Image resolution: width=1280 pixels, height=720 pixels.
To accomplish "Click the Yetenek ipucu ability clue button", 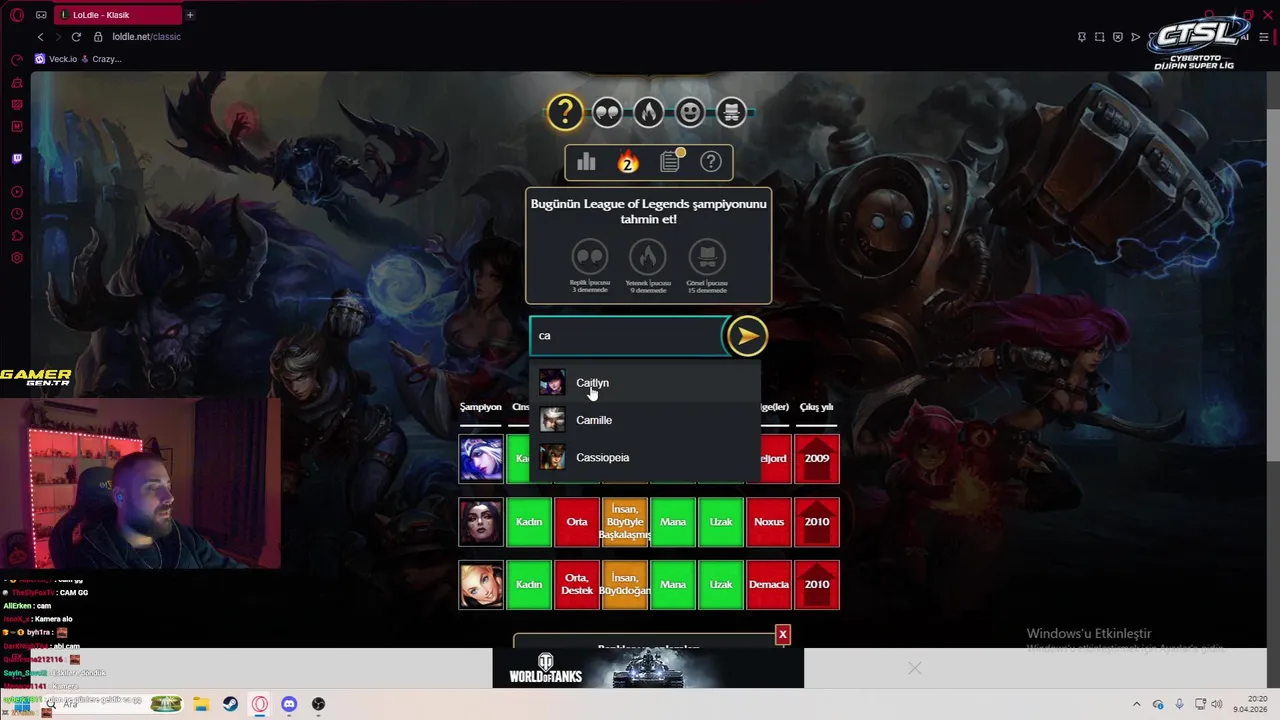I will (648, 265).
